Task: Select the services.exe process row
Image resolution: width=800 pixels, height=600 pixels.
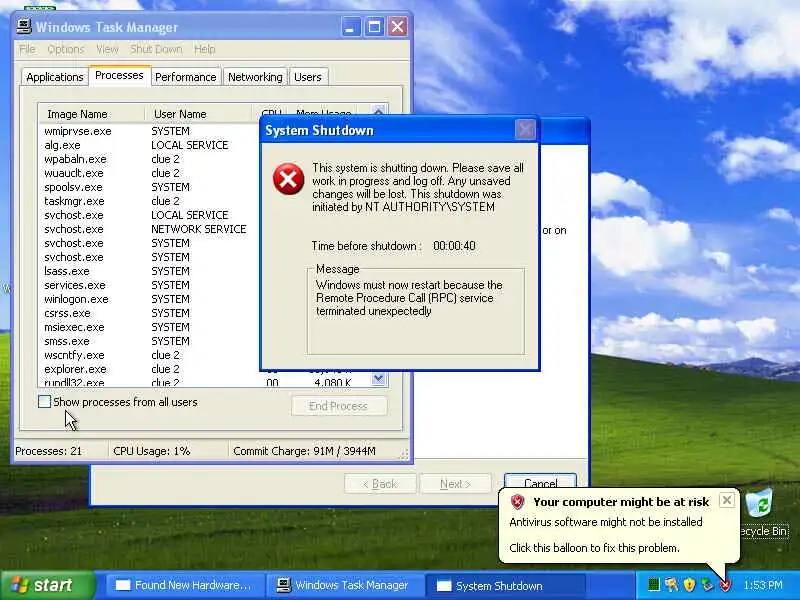Action: 148,285
